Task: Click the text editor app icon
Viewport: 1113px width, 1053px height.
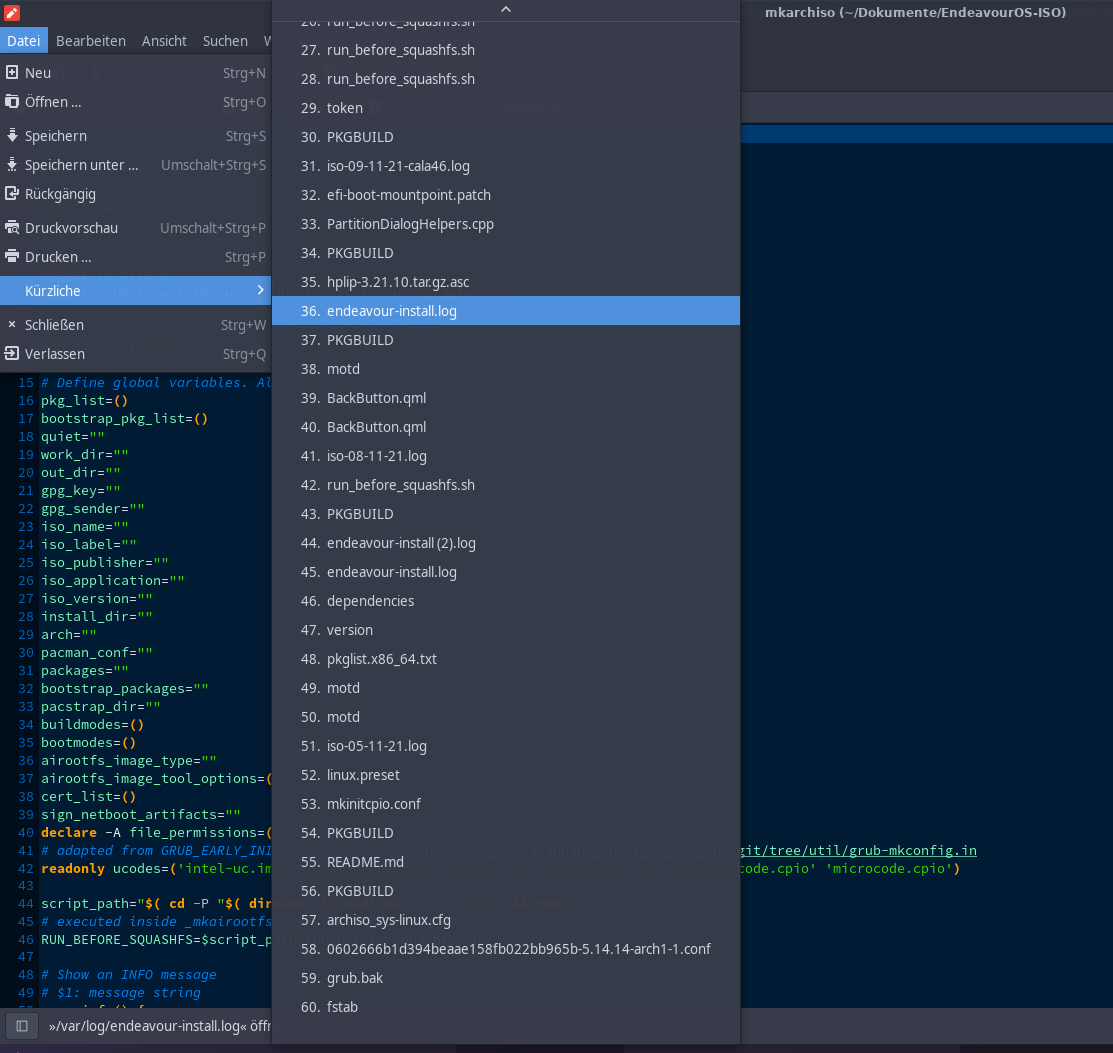Action: [x=12, y=12]
